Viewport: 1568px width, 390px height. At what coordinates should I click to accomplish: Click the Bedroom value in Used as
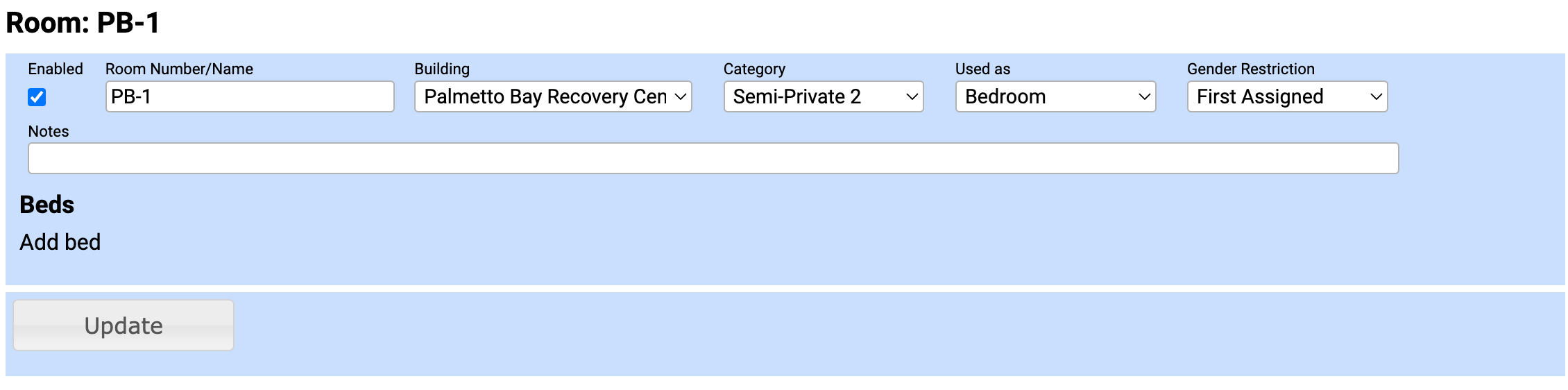1005,96
